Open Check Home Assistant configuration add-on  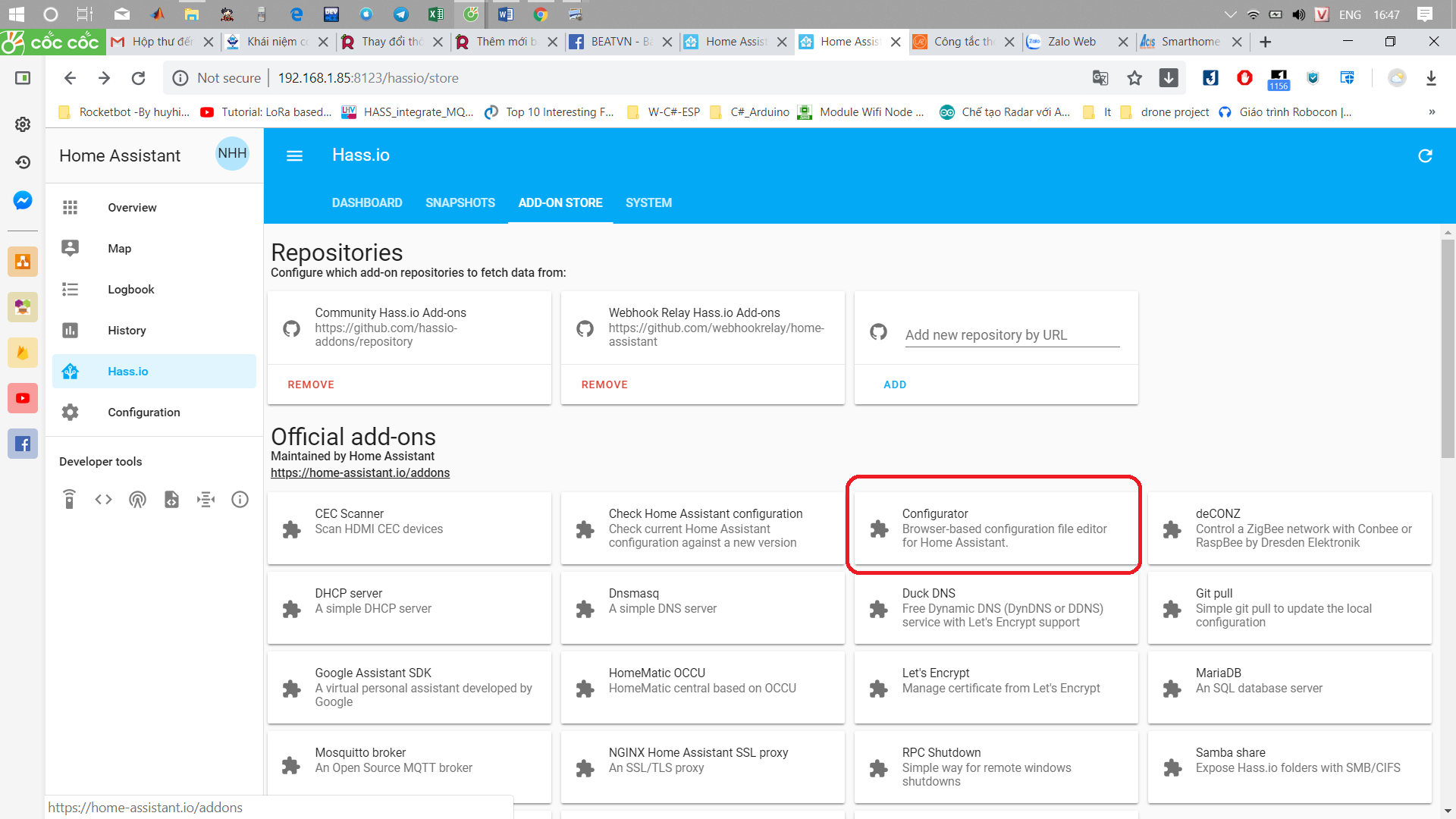point(703,528)
